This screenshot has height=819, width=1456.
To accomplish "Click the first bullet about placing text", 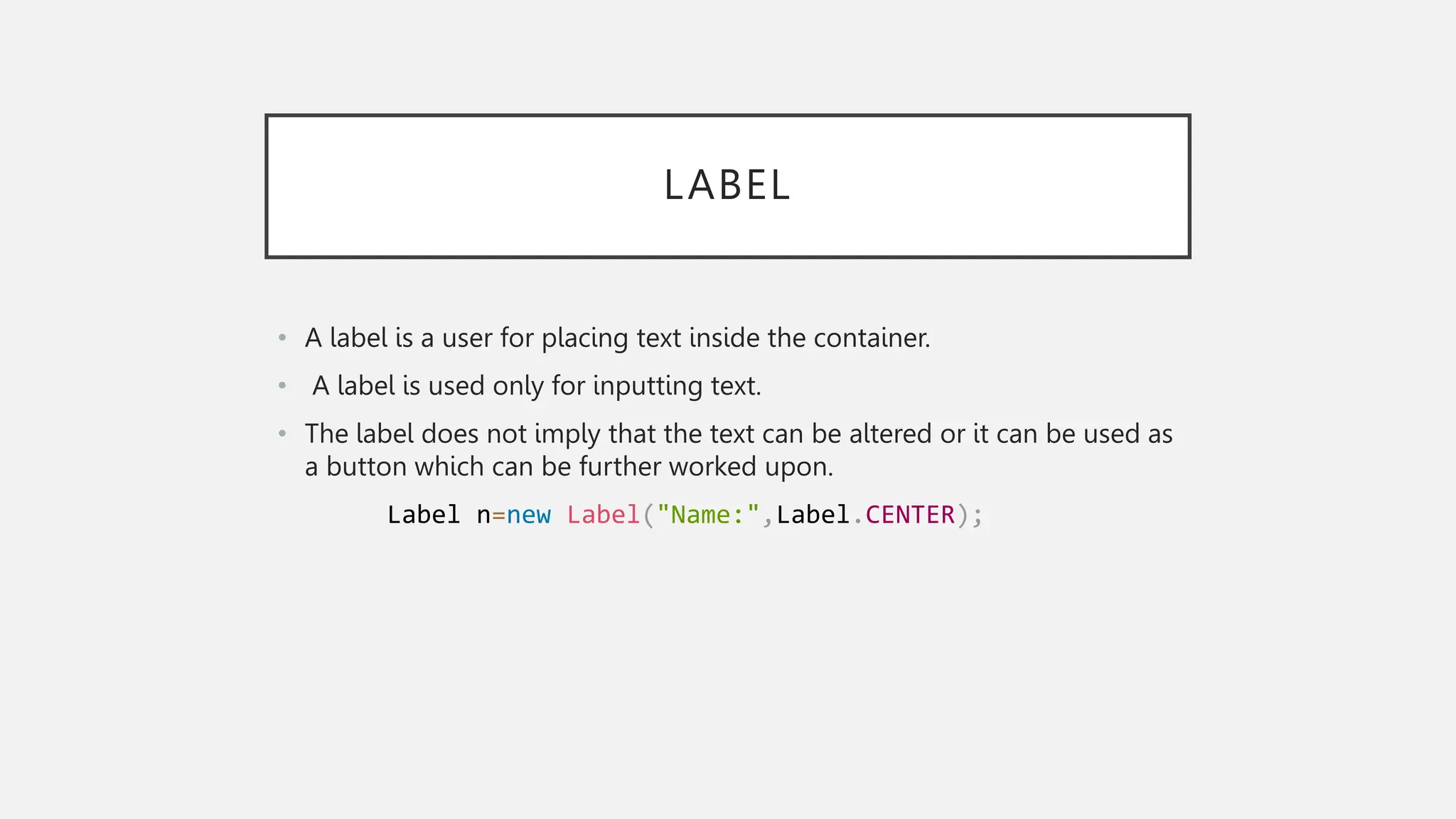I will (x=617, y=338).
